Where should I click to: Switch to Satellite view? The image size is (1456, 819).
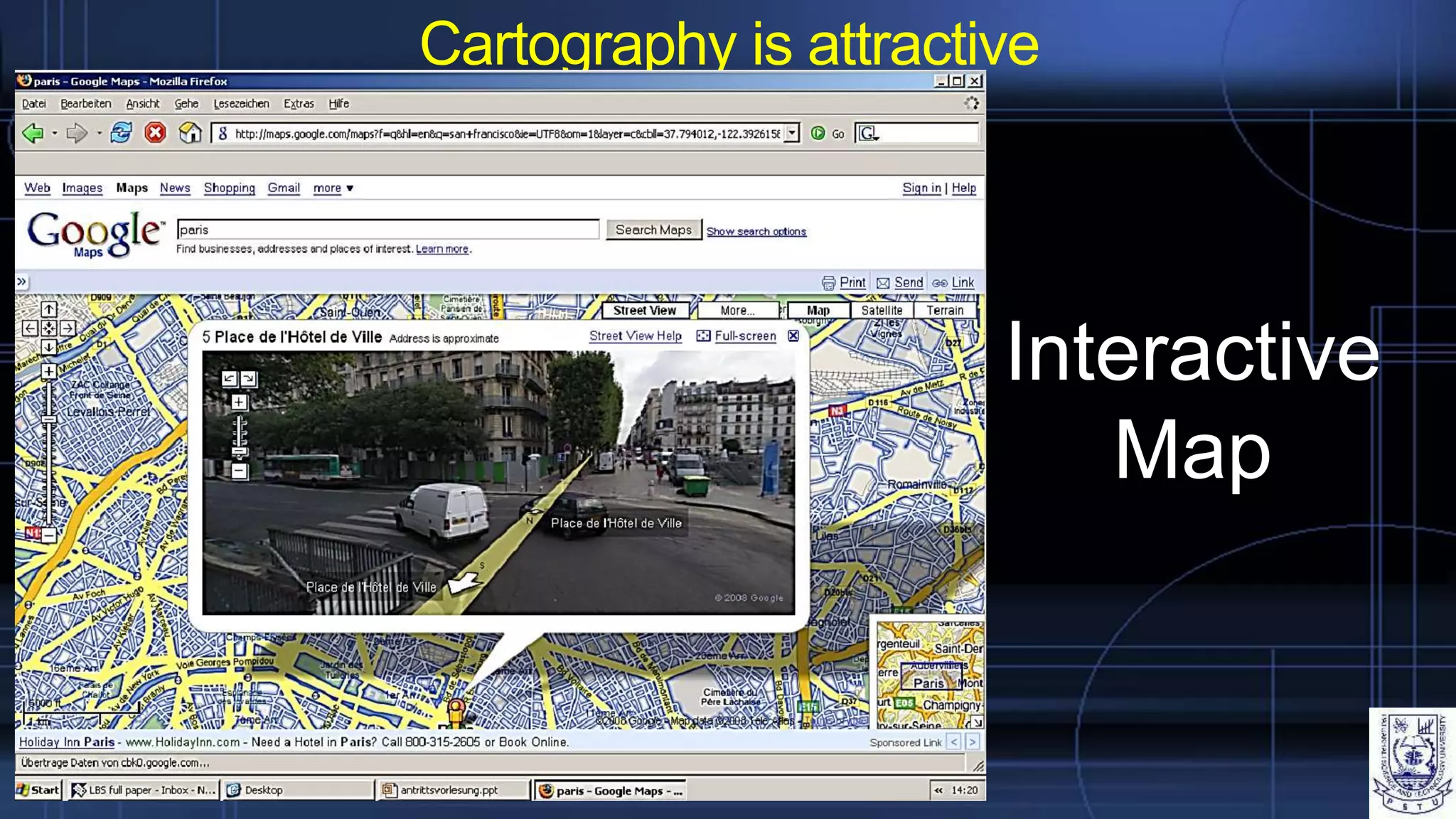pos(882,310)
